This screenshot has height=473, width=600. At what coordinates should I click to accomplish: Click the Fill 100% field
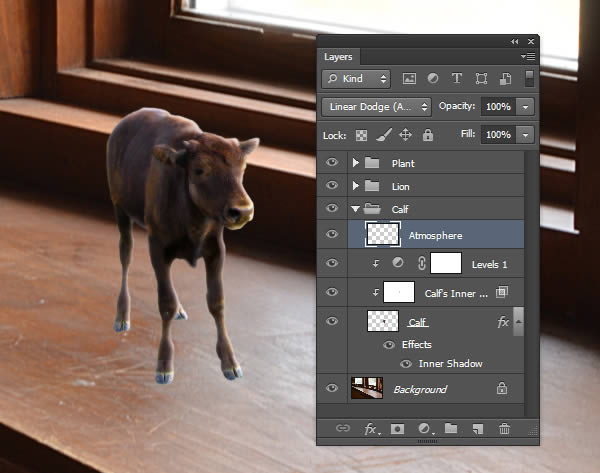[498, 135]
